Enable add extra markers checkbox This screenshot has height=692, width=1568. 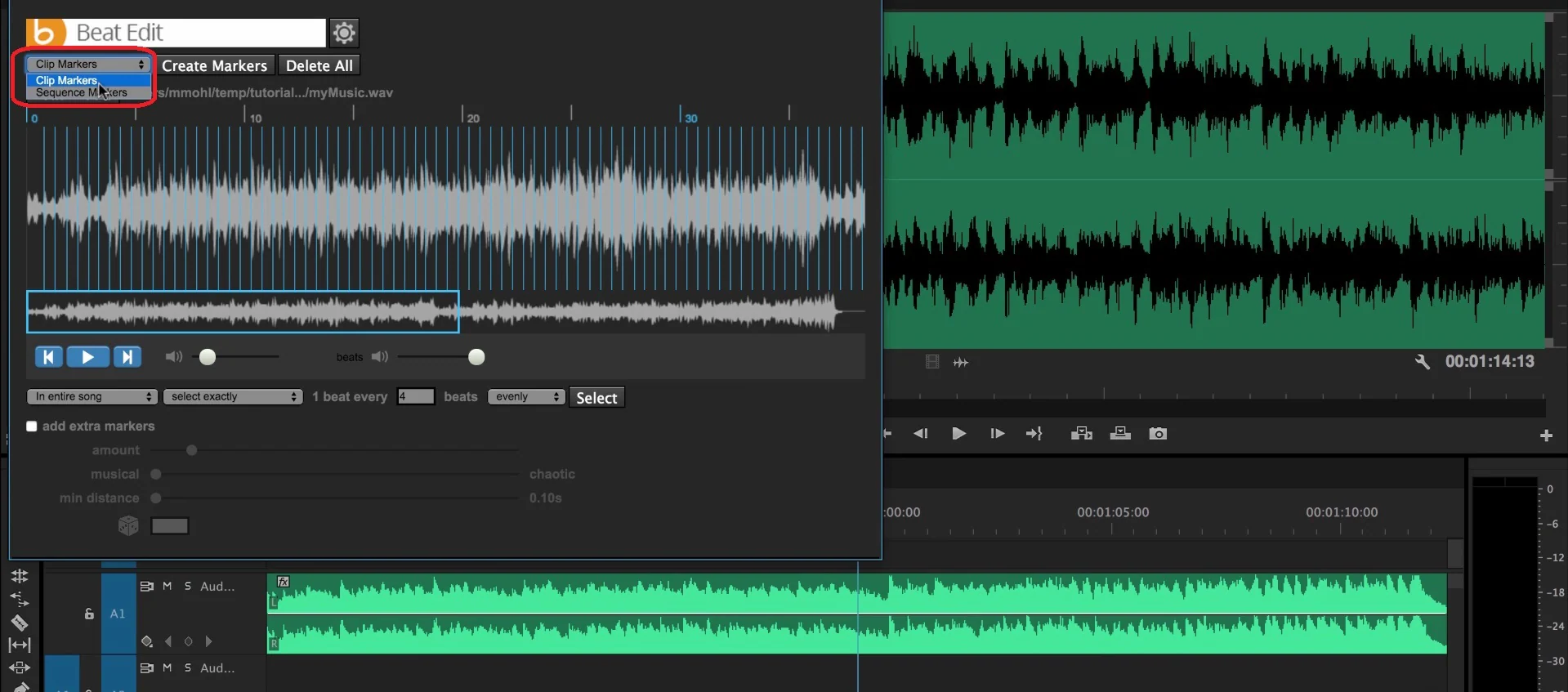32,426
